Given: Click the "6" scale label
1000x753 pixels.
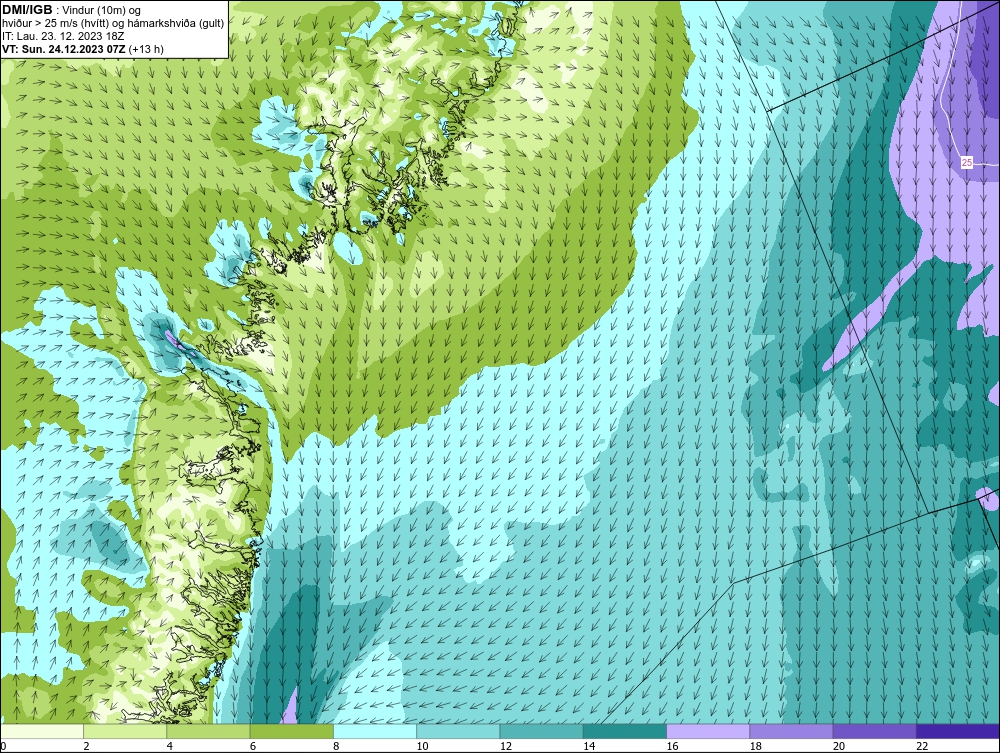Looking at the screenshot, I should (253, 746).
